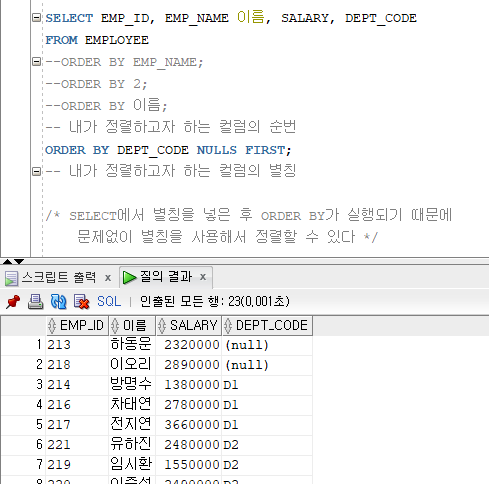
Task: Click the sort icon in DEPT_CODE header
Action: (228, 326)
